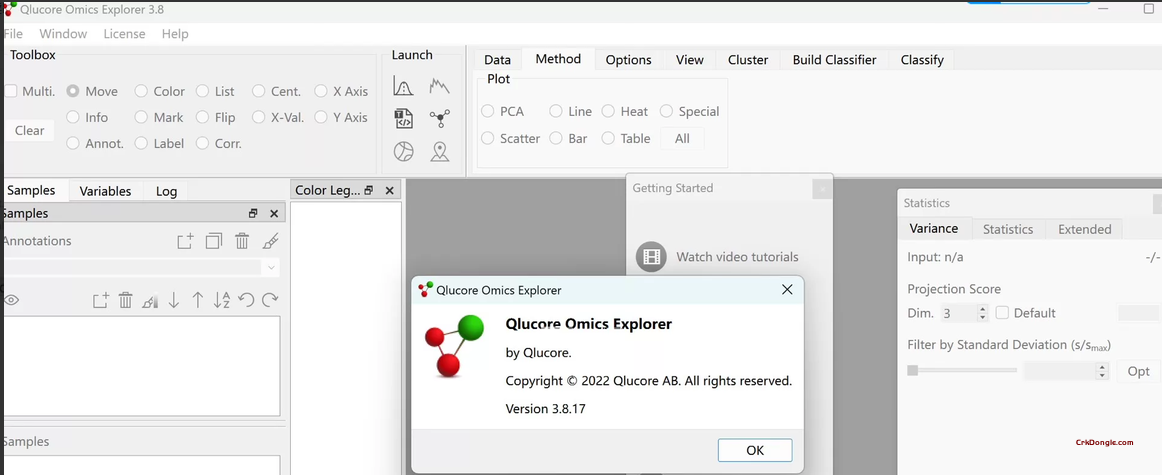The image size is (1162, 475).
Task: Click OK in the about dialog
Action: [755, 450]
